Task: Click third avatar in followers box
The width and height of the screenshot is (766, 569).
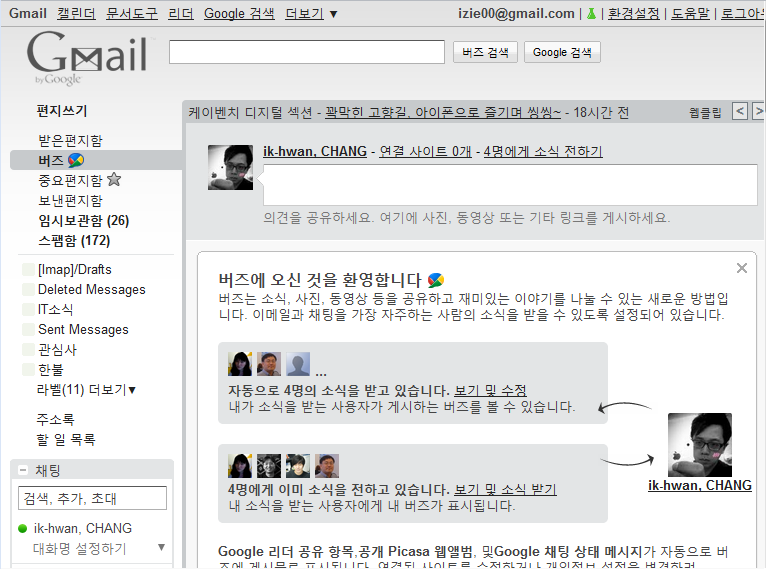Action: tap(298, 466)
